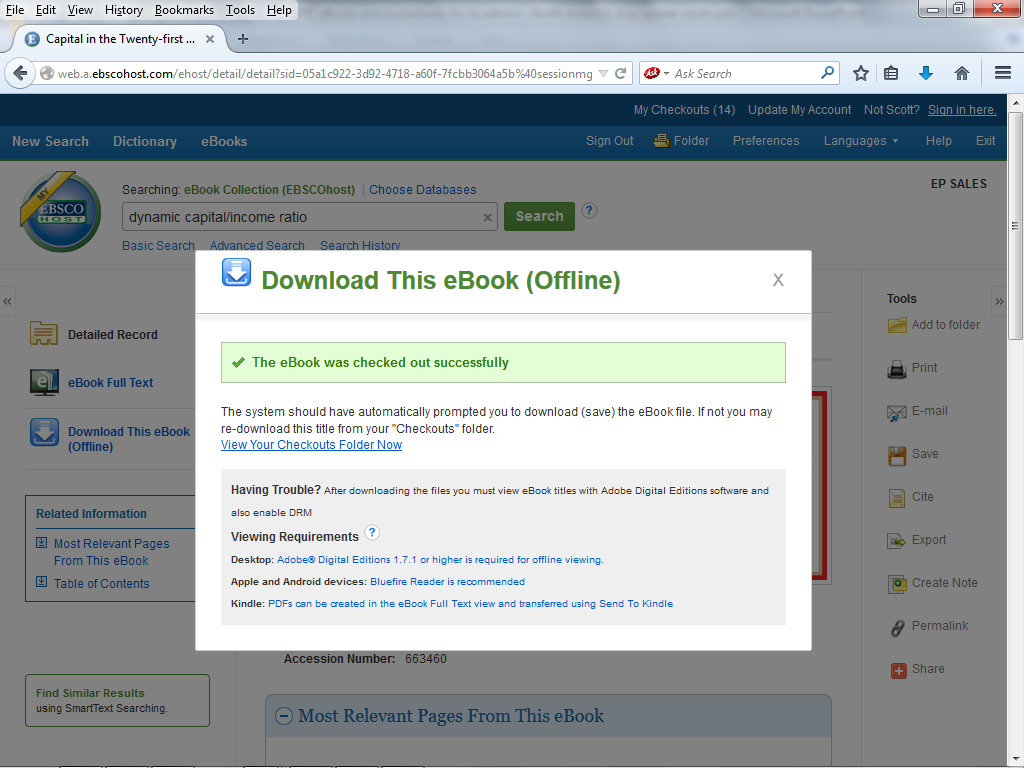1024x768 pixels.
Task: Click the Print tool icon
Action: (x=897, y=369)
